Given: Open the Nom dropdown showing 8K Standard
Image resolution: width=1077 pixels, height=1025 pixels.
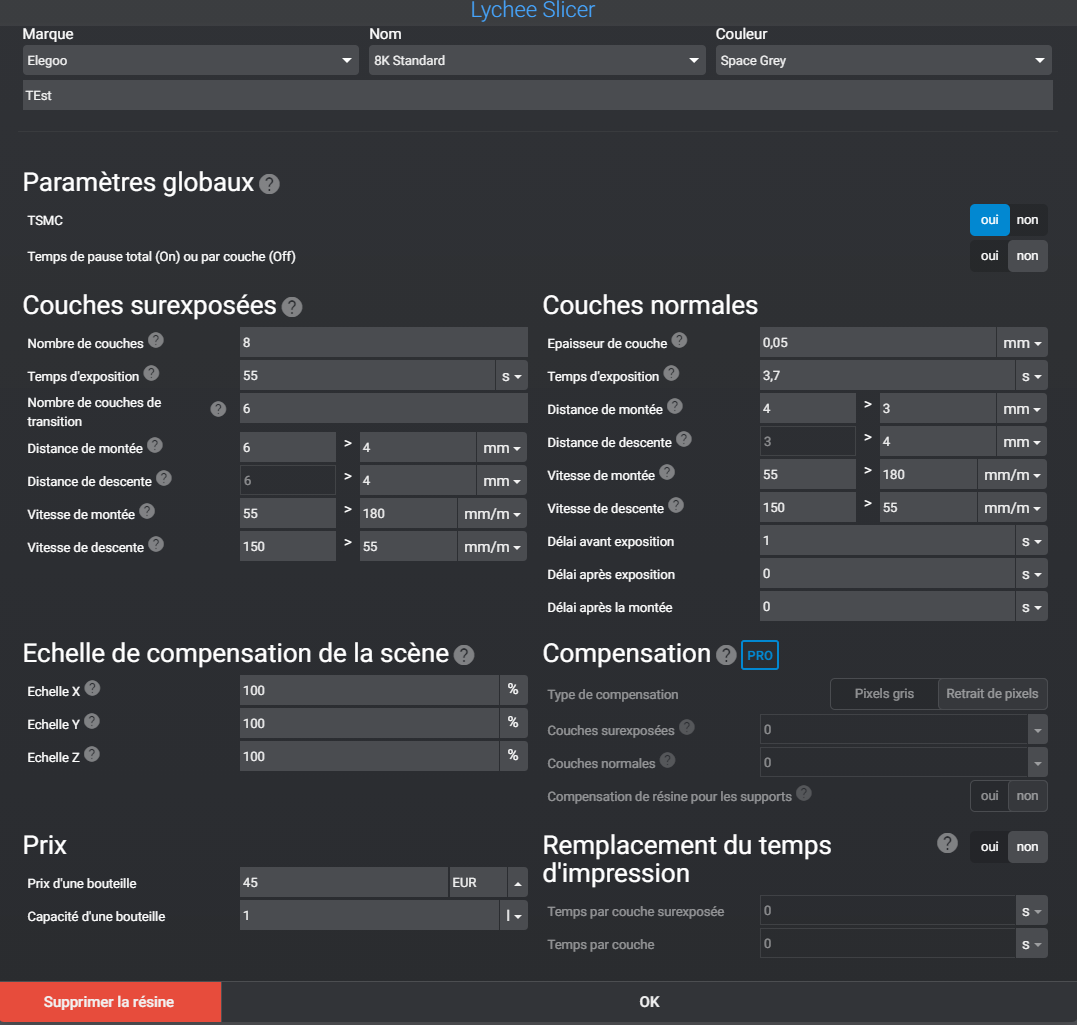Looking at the screenshot, I should click(x=536, y=61).
